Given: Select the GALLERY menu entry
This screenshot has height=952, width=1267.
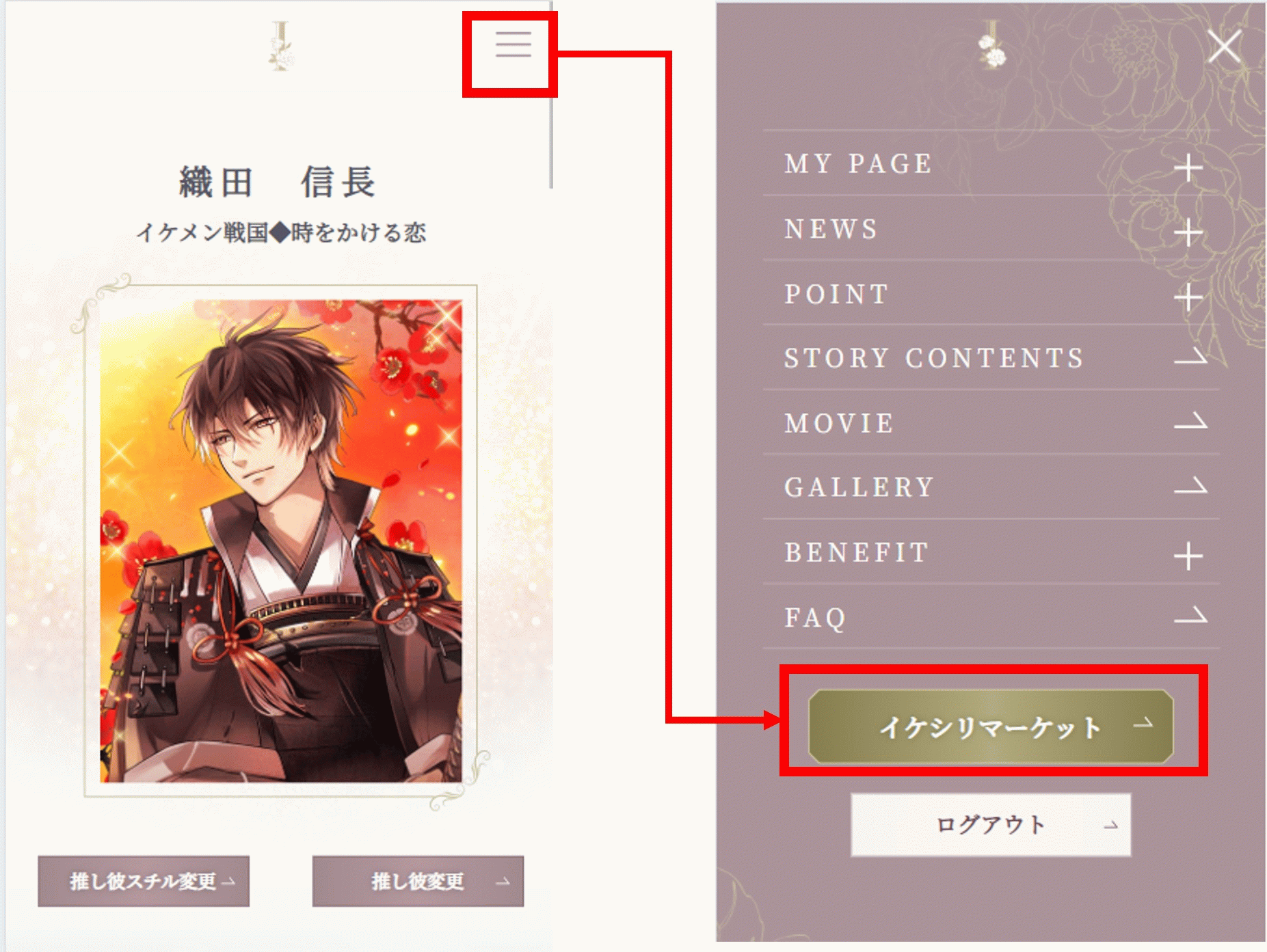Looking at the screenshot, I should [x=991, y=487].
